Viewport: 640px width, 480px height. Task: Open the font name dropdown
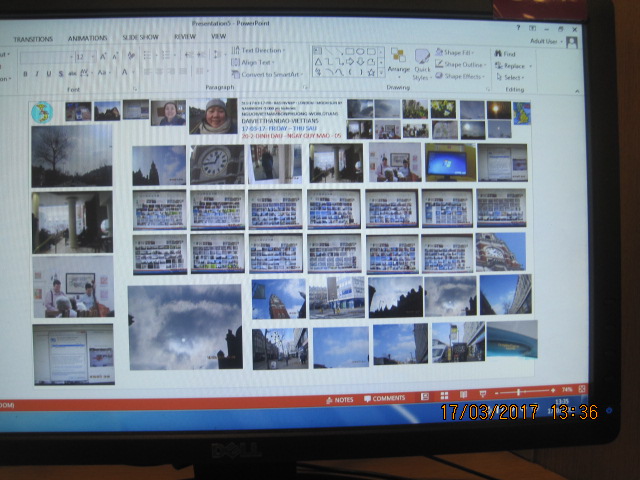click(x=71, y=58)
